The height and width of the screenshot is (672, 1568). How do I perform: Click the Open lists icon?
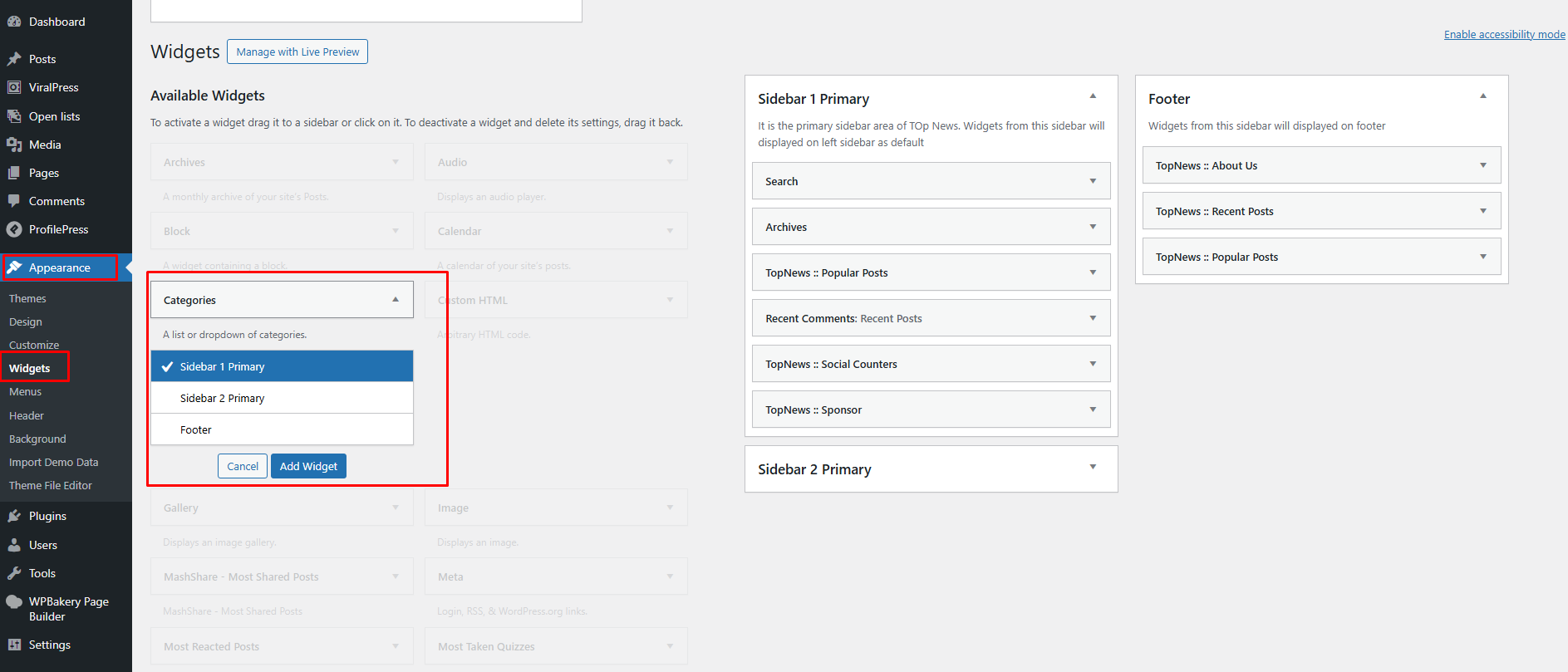coord(14,116)
